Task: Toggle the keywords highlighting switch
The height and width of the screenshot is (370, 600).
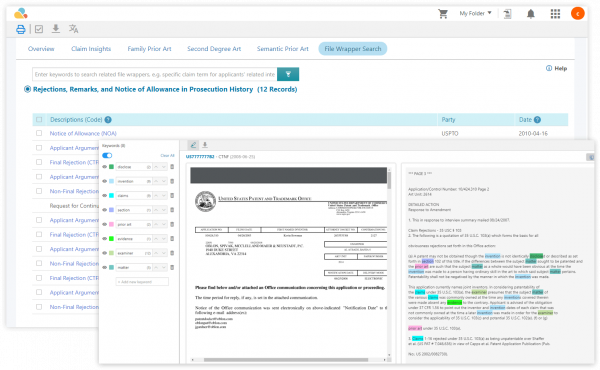Action: [x=107, y=155]
